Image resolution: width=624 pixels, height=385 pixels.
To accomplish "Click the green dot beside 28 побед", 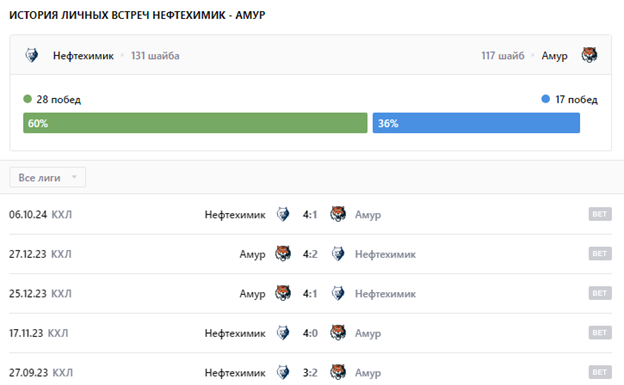I will tap(27, 99).
